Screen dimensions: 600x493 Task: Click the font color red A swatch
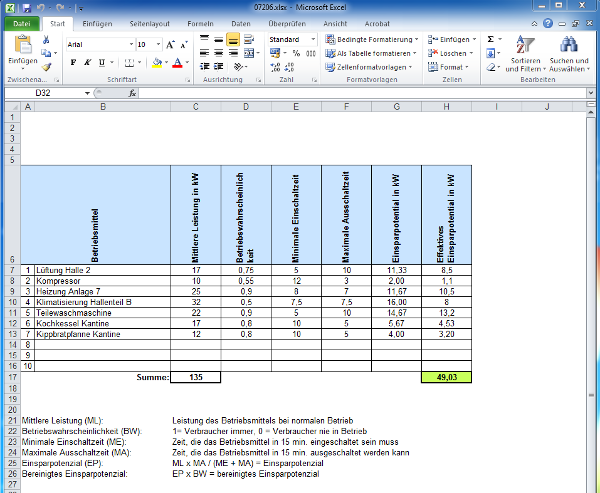tap(176, 62)
